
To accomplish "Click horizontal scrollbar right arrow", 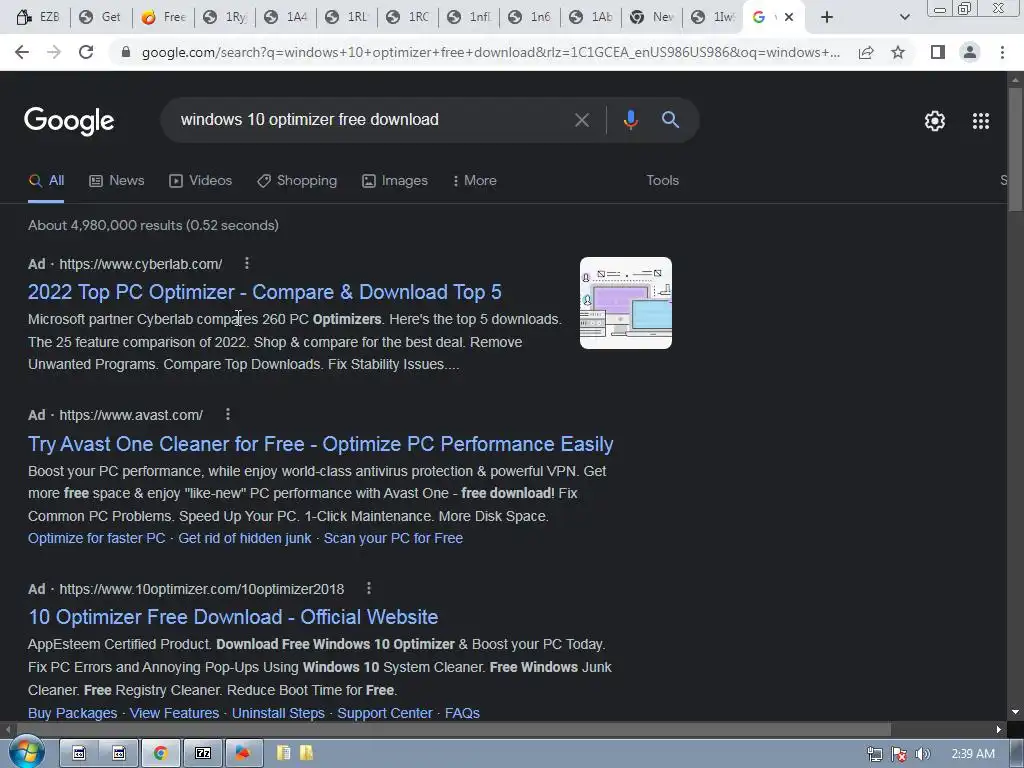I will point(999,729).
